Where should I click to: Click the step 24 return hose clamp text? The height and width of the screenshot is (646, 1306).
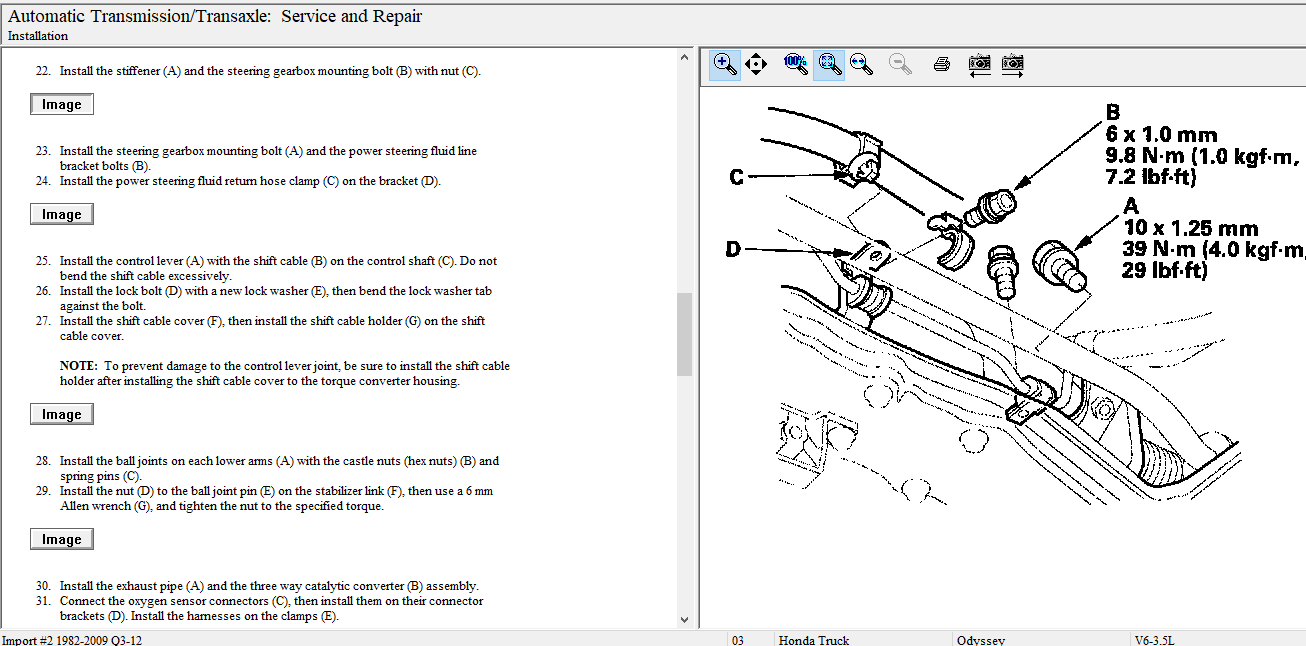[250, 181]
